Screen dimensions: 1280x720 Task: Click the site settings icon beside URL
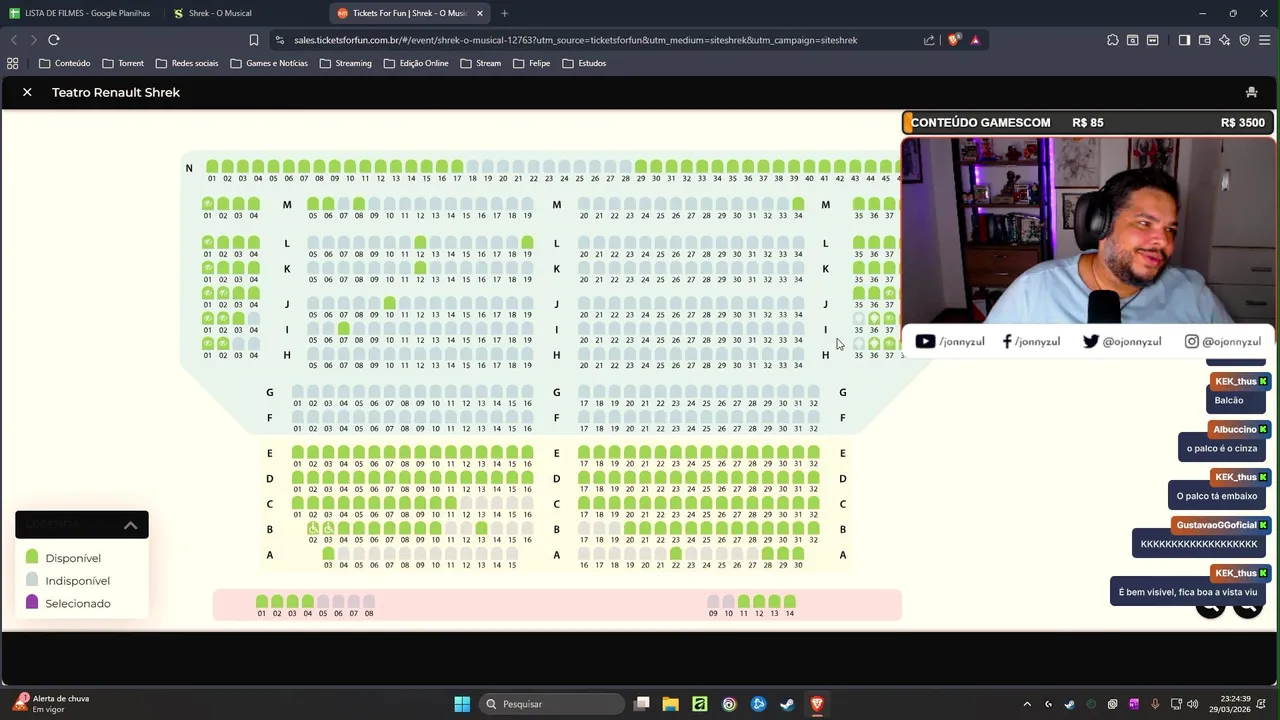278,40
